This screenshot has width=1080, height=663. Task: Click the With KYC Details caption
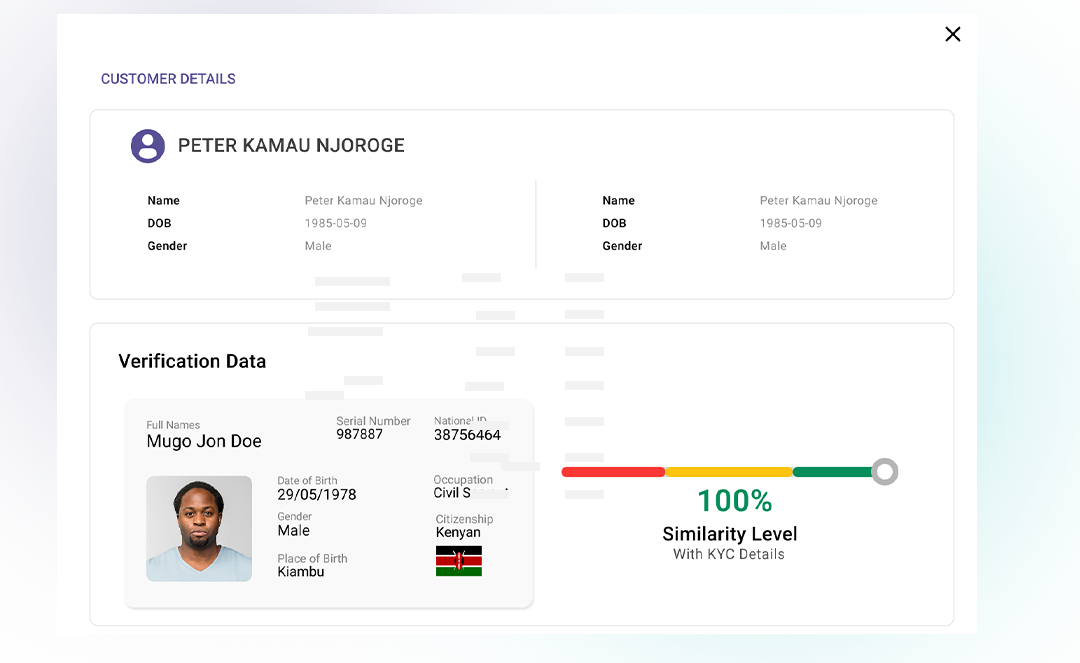pos(729,554)
